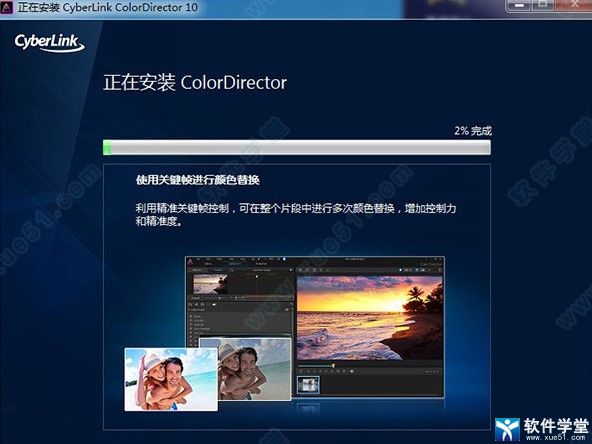Image resolution: width=592 pixels, height=444 pixels.
Task: Click the keyframe description paragraph text
Action: [296, 214]
